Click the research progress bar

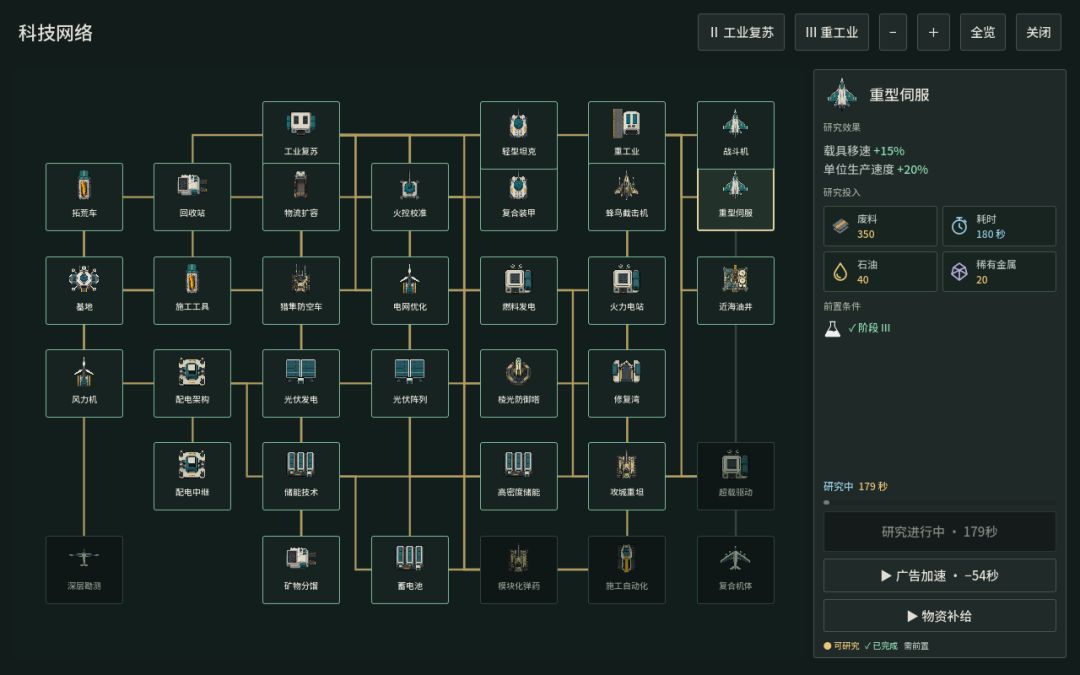click(x=939, y=502)
